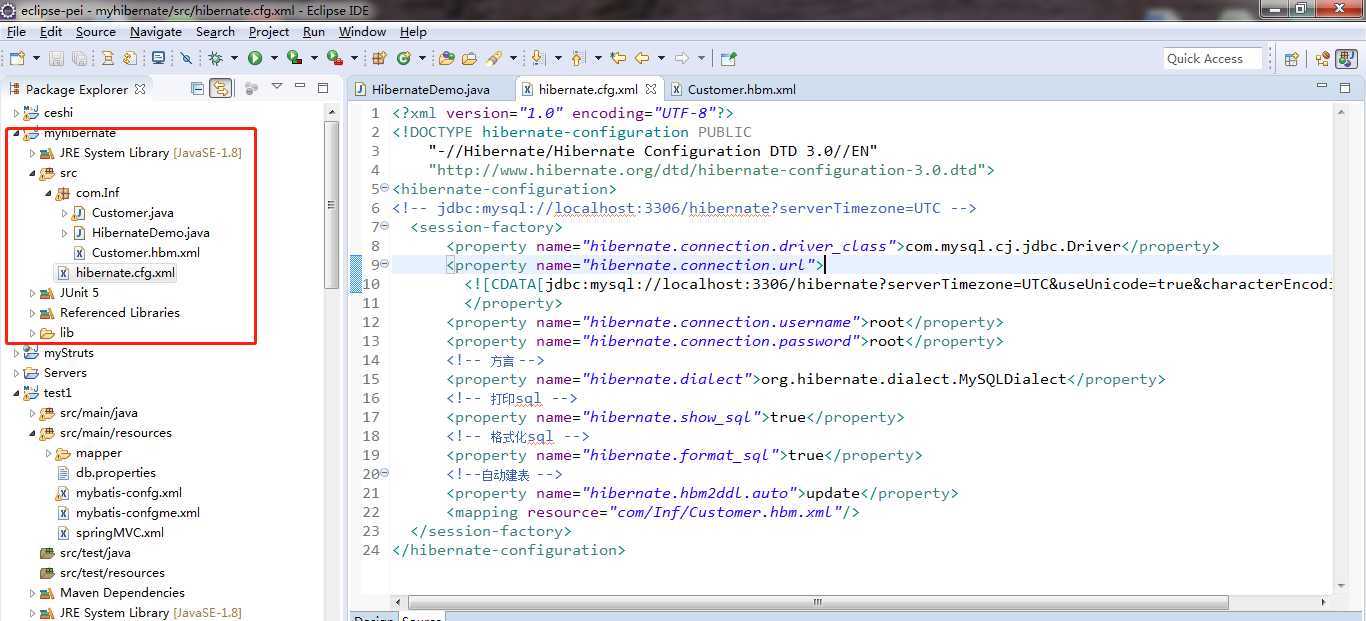Navigate Forward with right arrow
1366x621 pixels.
(682, 58)
